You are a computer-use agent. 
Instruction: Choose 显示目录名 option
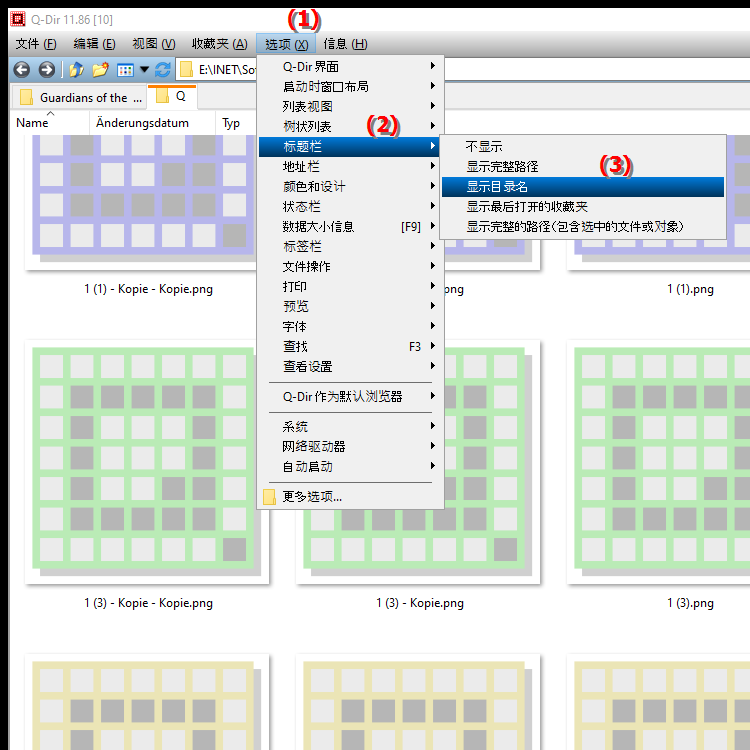pyautogui.click(x=583, y=187)
